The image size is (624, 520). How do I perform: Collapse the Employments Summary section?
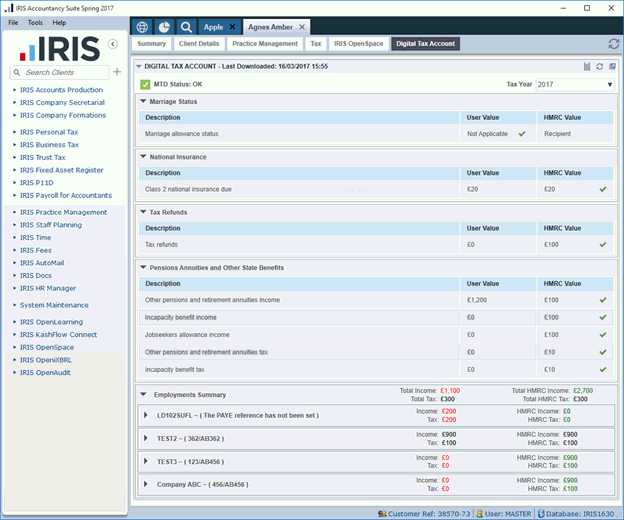pyautogui.click(x=143, y=395)
